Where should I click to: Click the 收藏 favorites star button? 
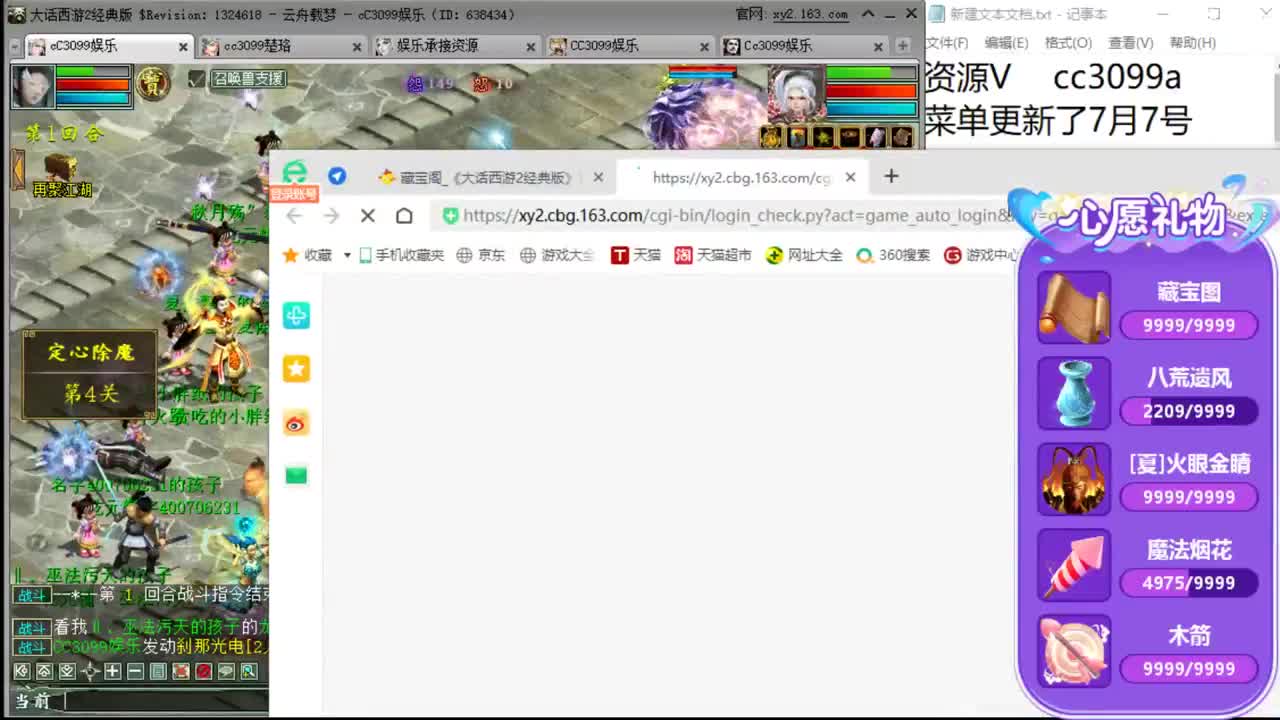[x=307, y=255]
